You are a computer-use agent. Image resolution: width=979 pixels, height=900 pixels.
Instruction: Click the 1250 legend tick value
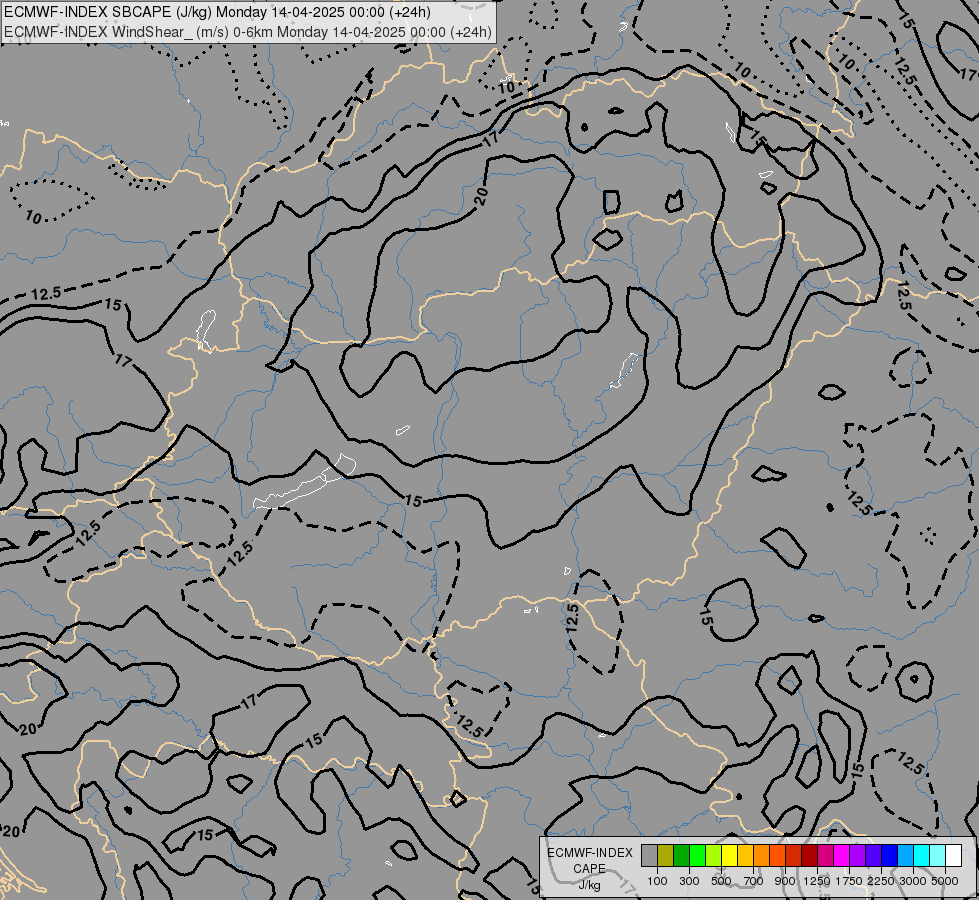pyautogui.click(x=817, y=881)
